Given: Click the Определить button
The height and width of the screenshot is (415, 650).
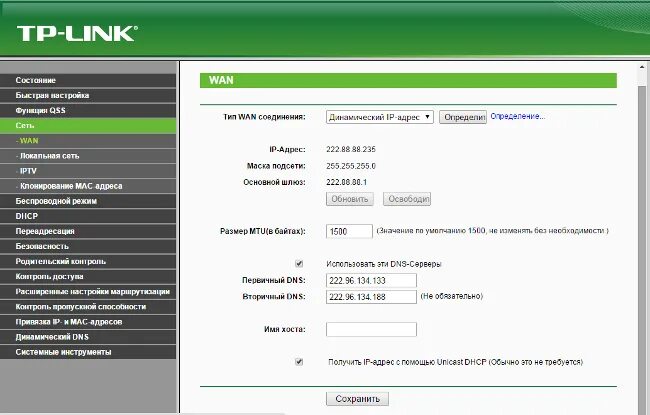Looking at the screenshot, I should point(463,117).
